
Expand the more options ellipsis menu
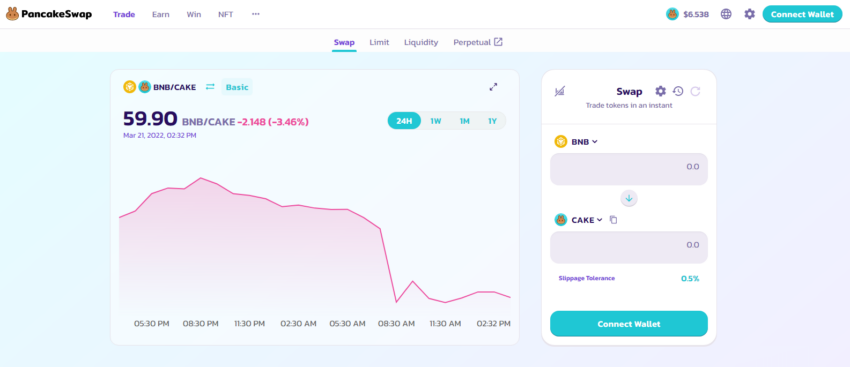256,14
